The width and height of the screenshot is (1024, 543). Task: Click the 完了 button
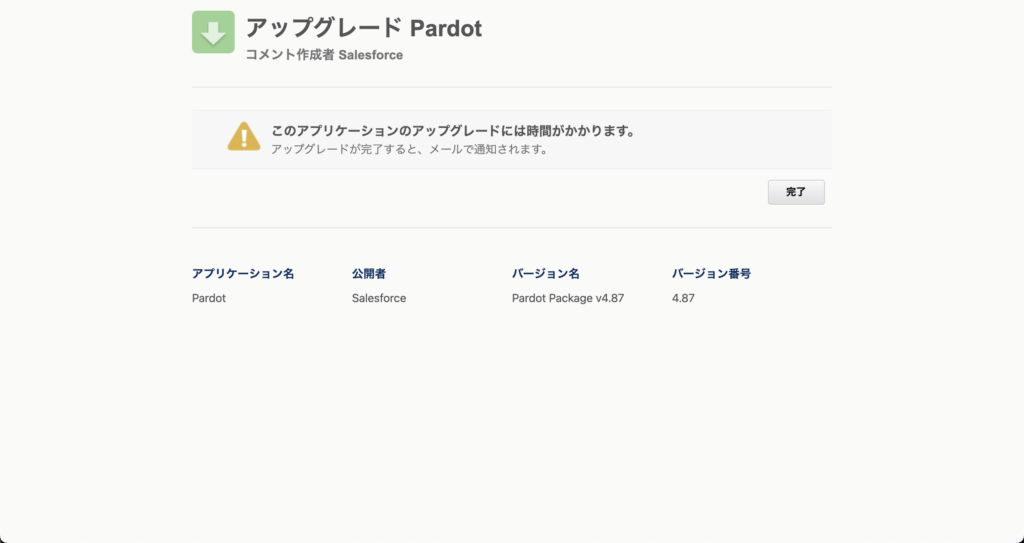point(796,192)
